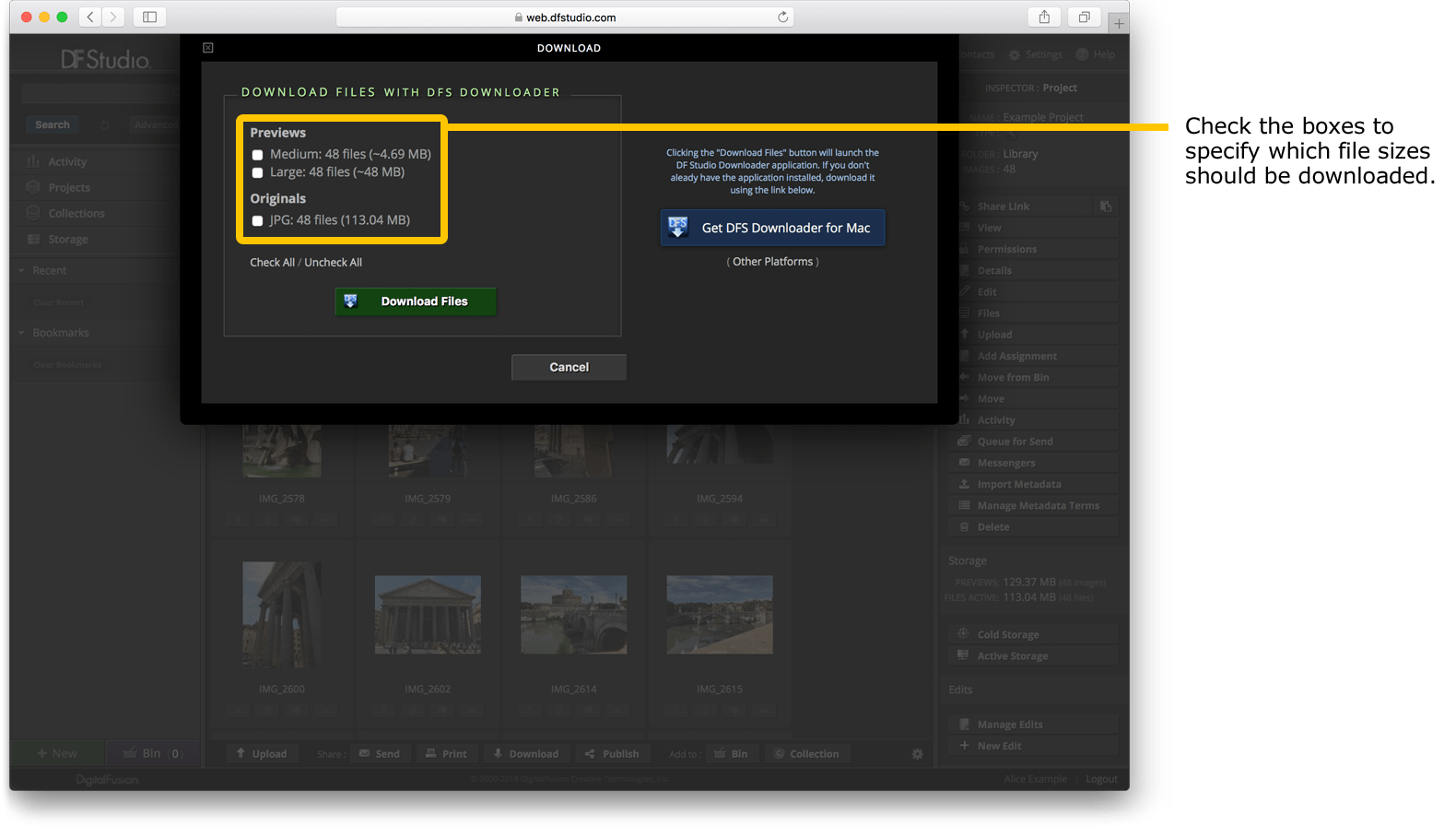The height and width of the screenshot is (826, 1456).
Task: Click the Search button in sidebar
Action: pyautogui.click(x=53, y=124)
